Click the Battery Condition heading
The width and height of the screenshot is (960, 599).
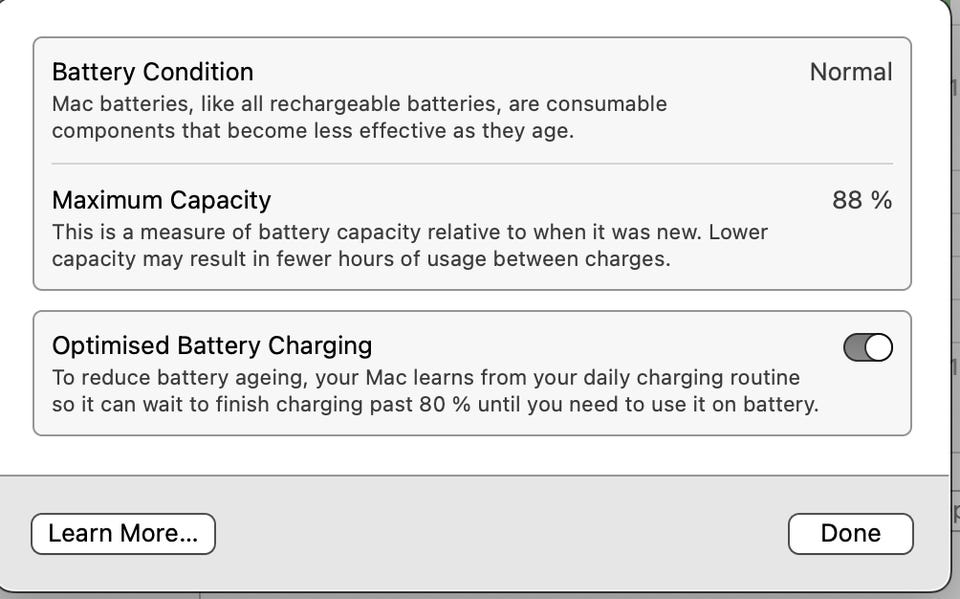(x=152, y=72)
